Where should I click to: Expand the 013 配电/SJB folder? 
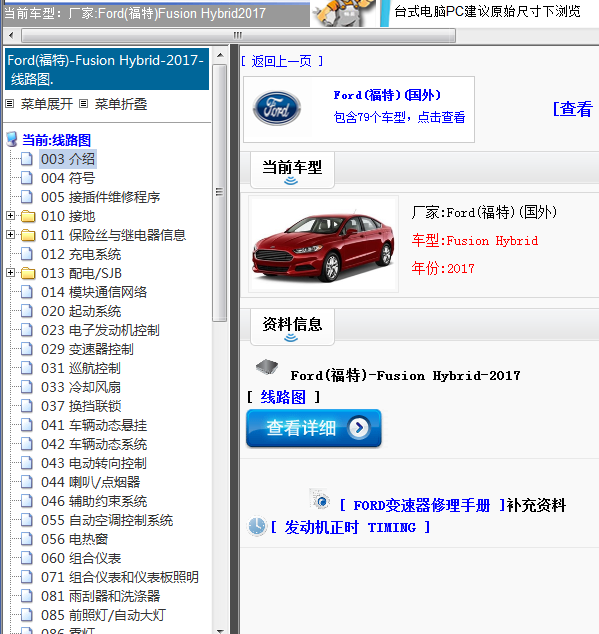point(11,273)
